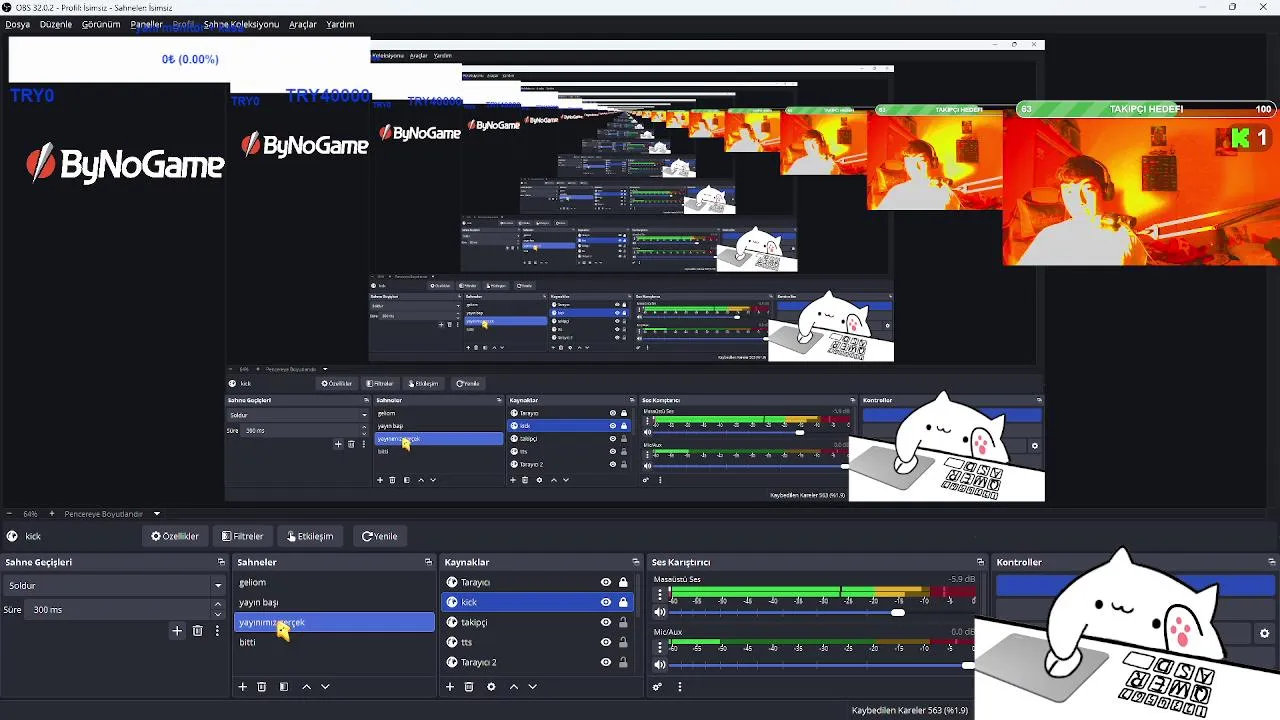Hide the kick source with its eye icon

pos(605,602)
